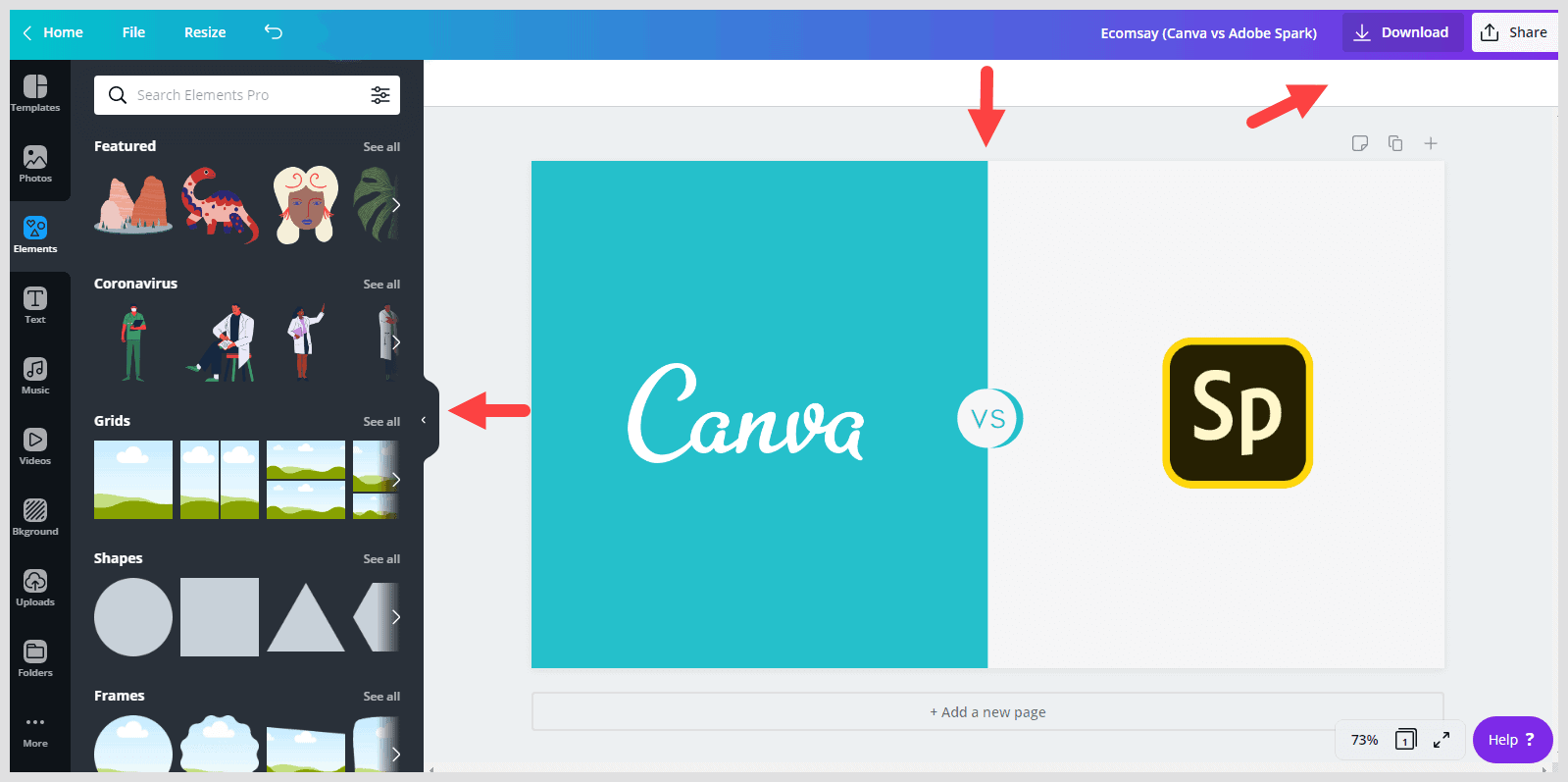
Task: Add the square shape
Action: pyautogui.click(x=220, y=617)
